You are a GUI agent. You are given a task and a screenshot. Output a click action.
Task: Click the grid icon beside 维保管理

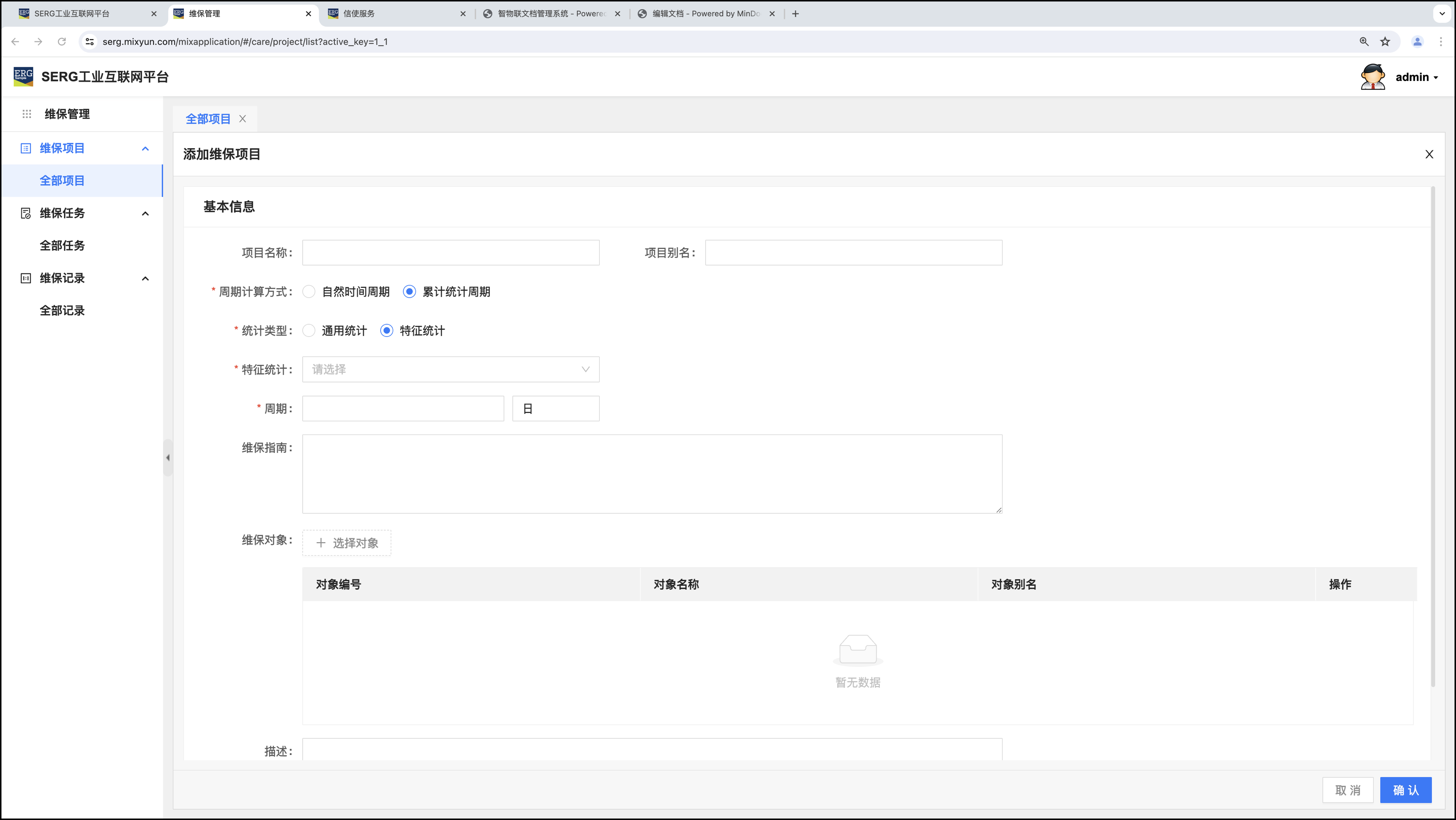point(27,114)
